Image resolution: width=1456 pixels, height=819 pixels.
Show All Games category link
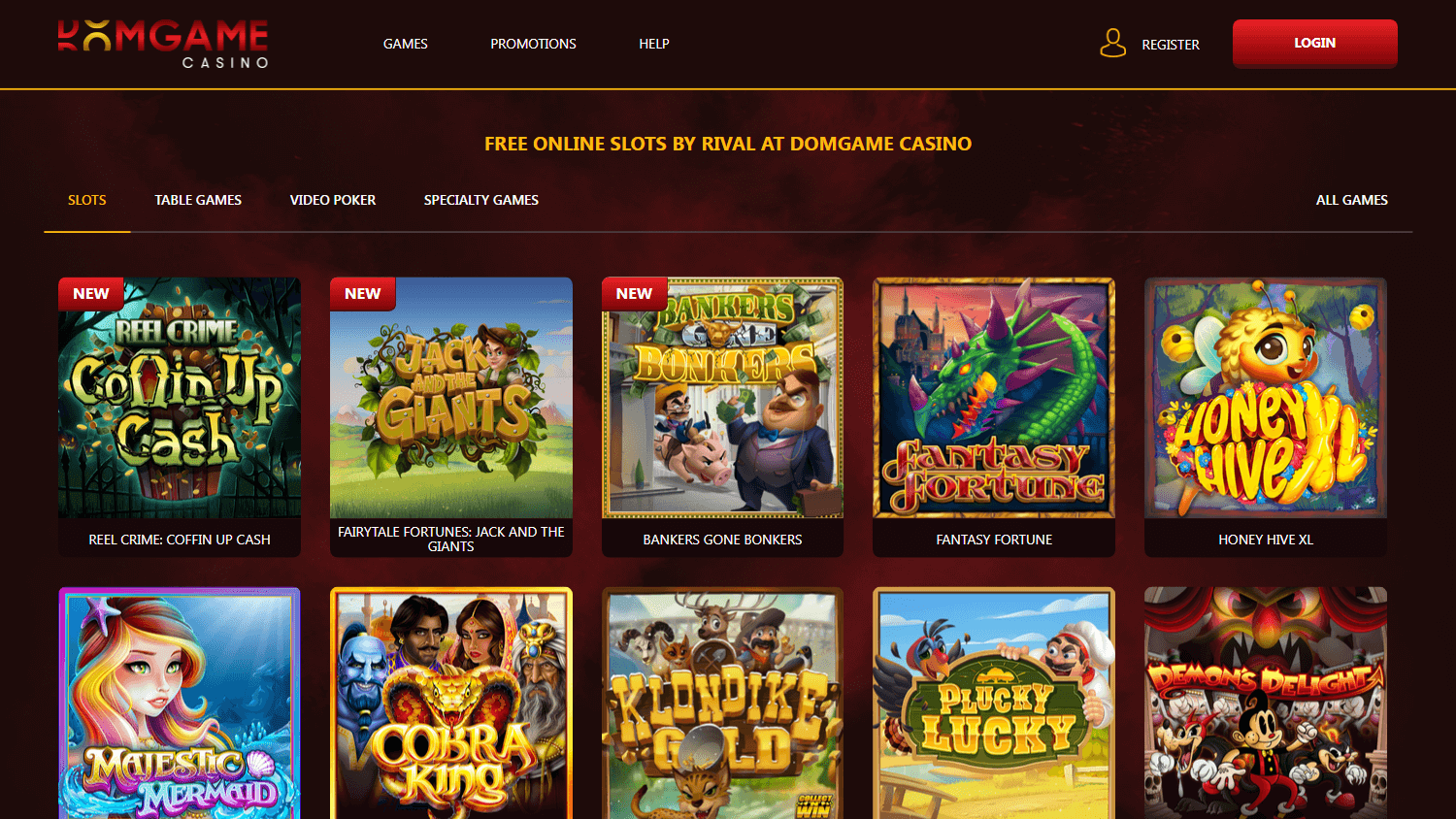tap(1352, 200)
